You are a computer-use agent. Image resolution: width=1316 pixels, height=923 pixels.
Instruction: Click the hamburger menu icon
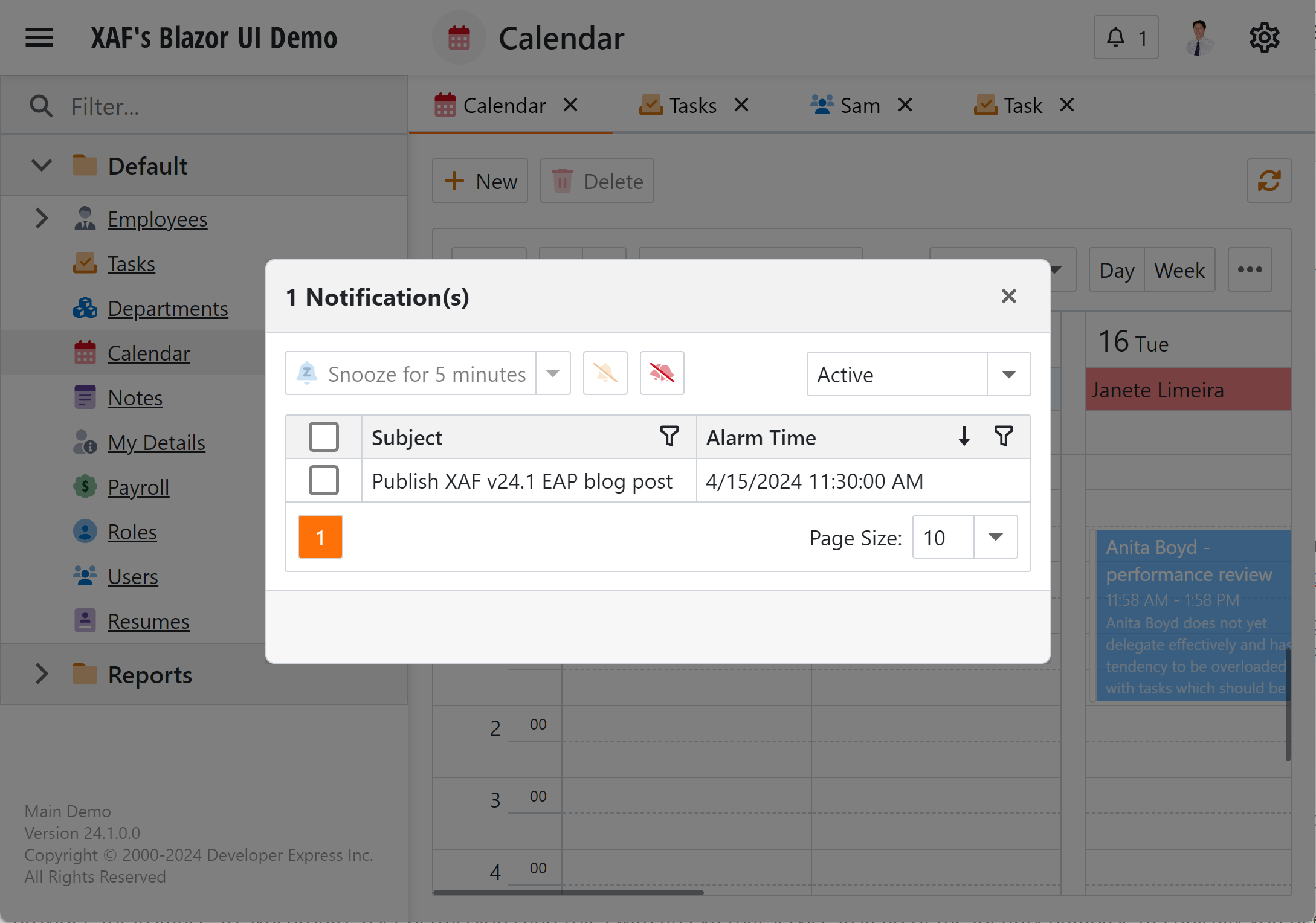tap(39, 38)
